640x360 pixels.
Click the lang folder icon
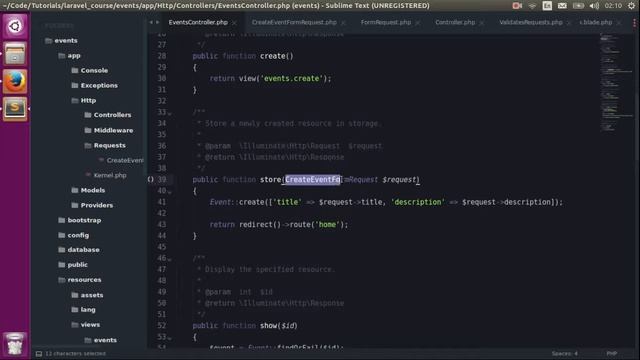point(75,310)
